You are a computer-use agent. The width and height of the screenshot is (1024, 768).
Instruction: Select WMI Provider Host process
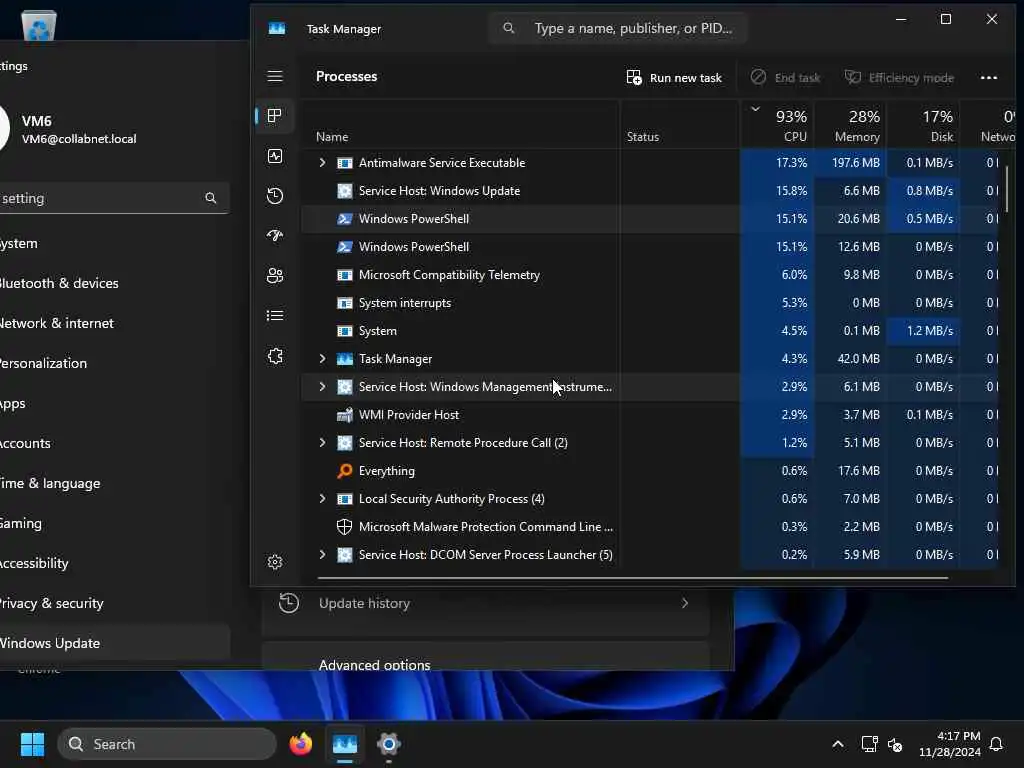click(650, 415)
